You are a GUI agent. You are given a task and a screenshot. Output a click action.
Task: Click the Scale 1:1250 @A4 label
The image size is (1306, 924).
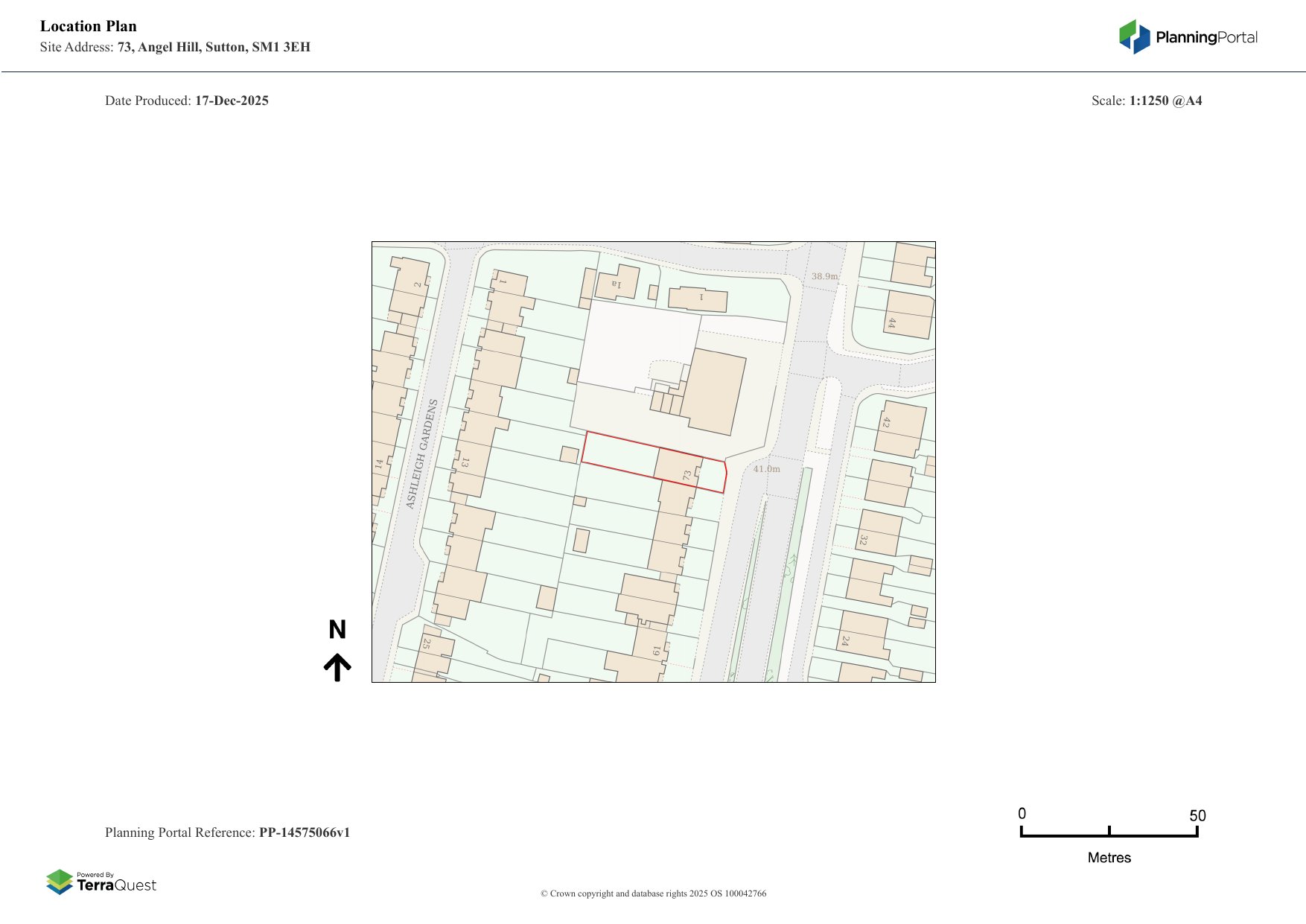pos(1146,101)
